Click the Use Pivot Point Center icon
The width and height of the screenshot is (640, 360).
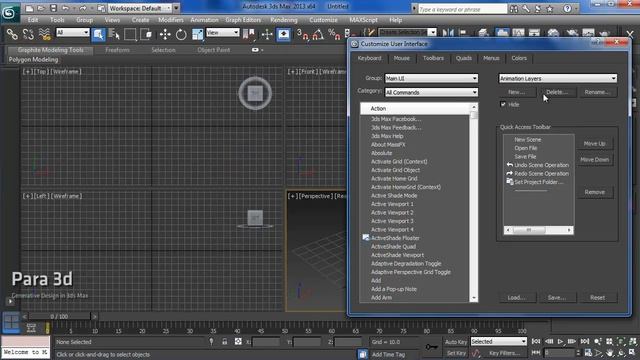[249, 34]
